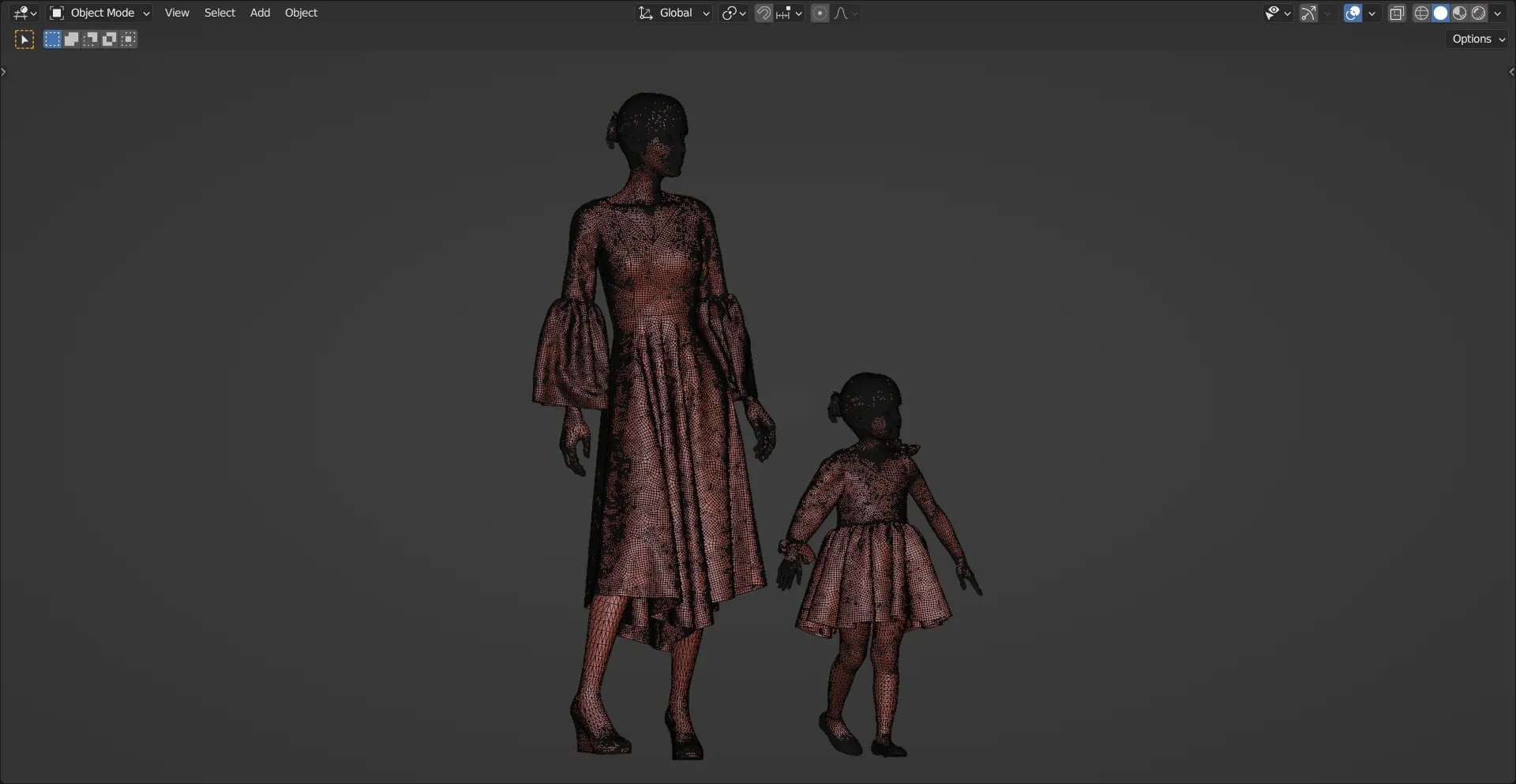
Task: Expand the left toolbar arrow
Action: 4,72
